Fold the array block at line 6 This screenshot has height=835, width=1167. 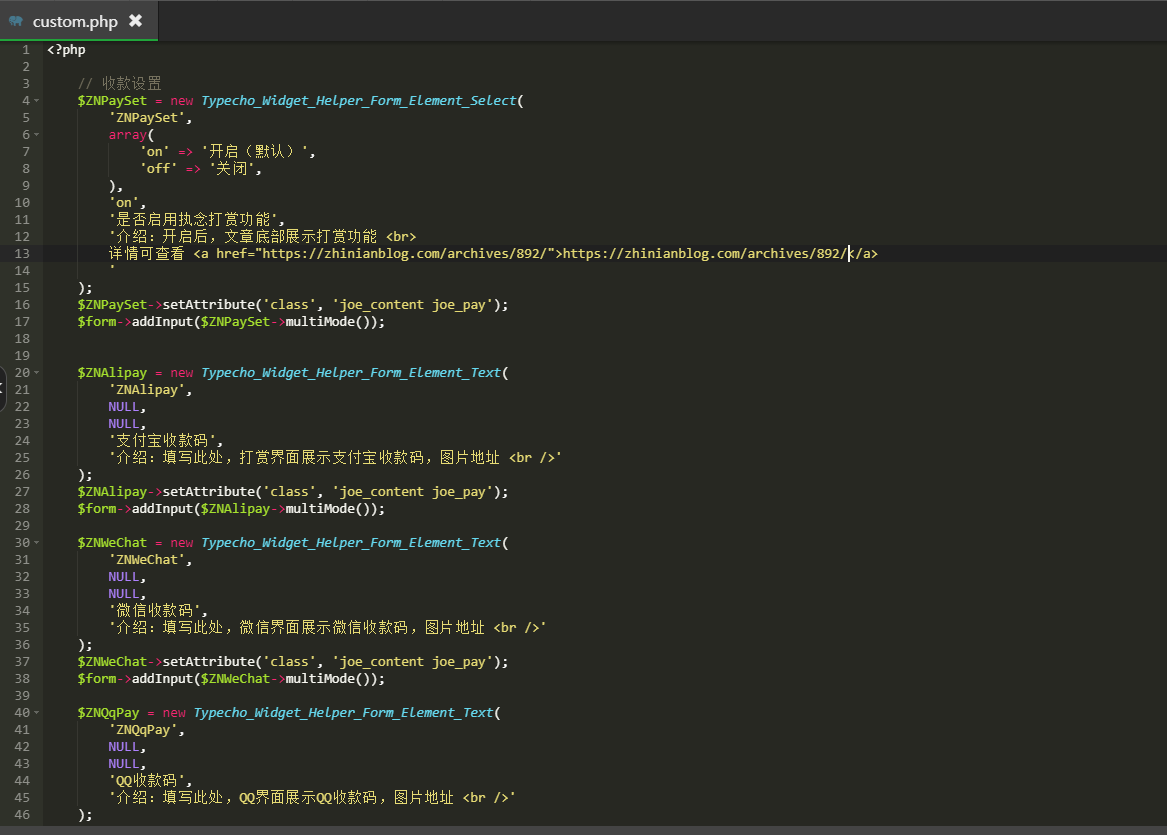37,134
